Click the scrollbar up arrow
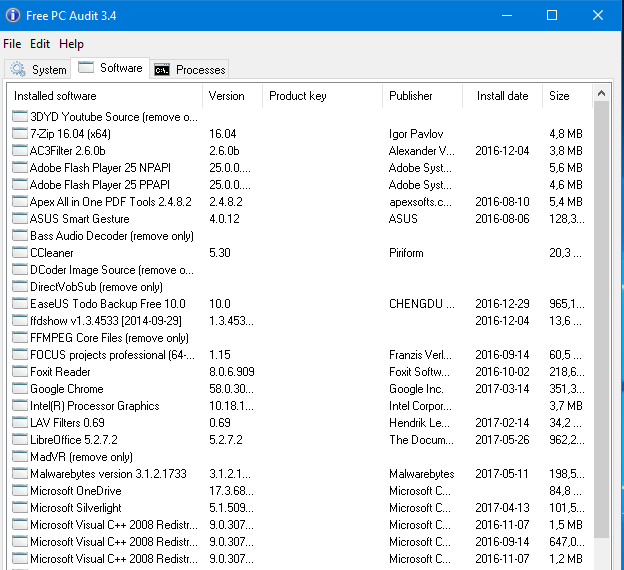 click(601, 94)
